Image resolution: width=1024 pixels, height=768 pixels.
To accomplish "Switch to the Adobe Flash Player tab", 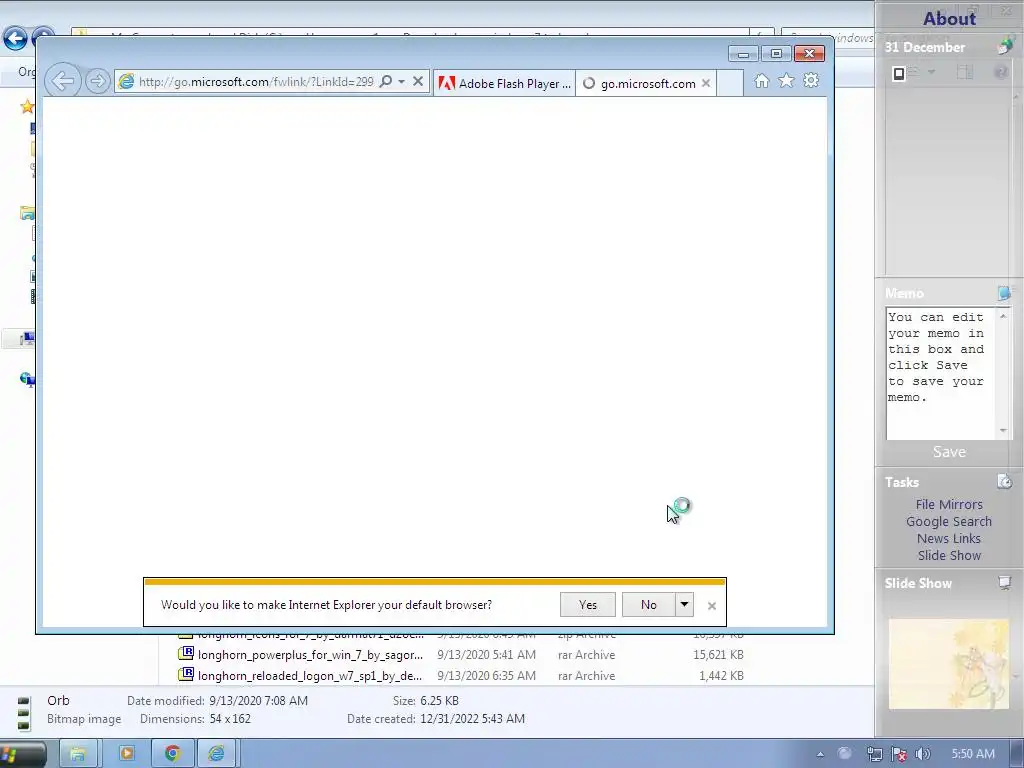I will (x=504, y=83).
